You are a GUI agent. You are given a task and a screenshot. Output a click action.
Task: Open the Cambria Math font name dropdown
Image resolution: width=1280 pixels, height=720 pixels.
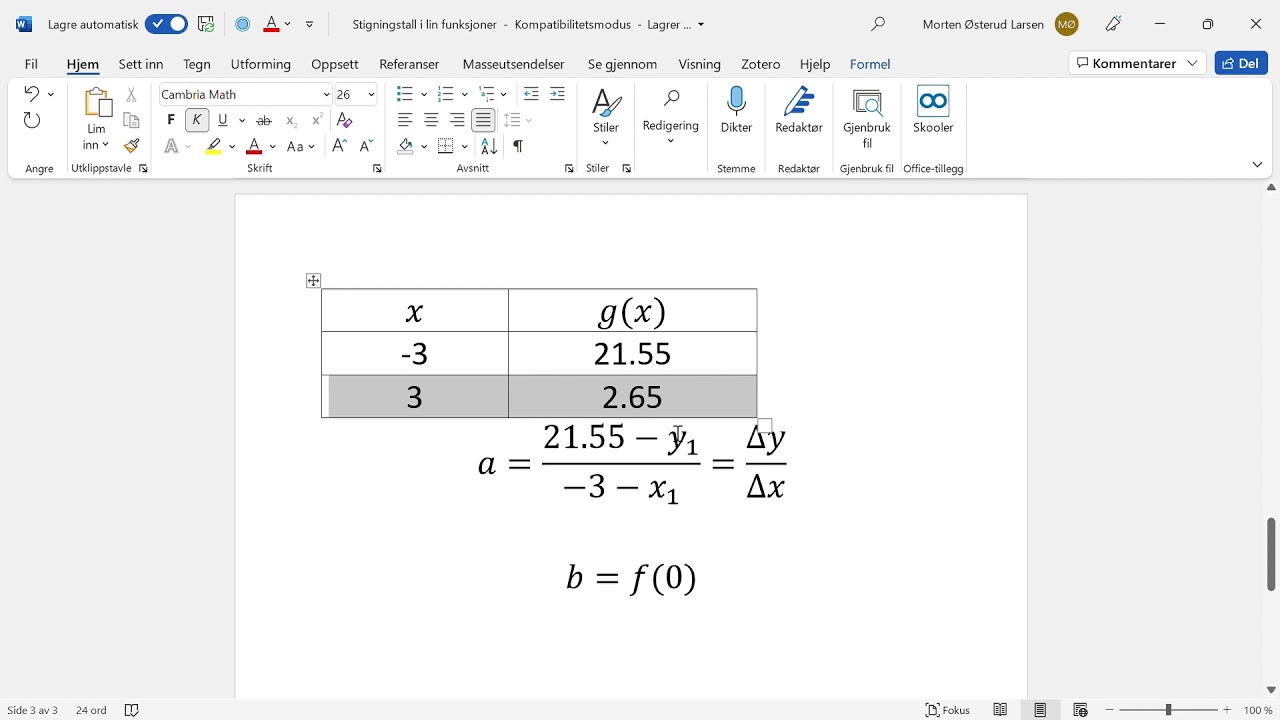tap(326, 94)
